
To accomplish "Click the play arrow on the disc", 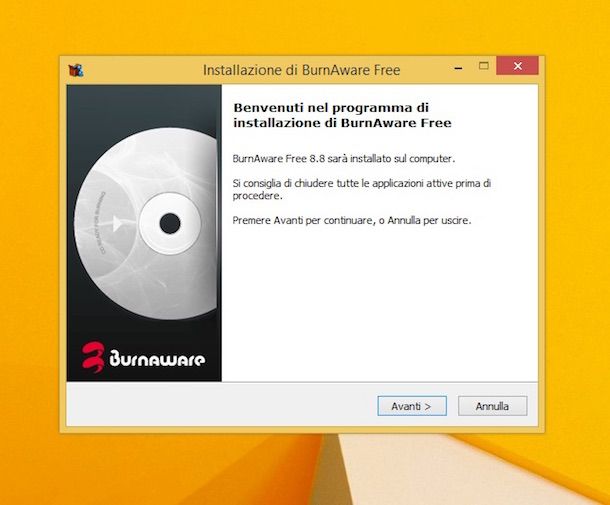I will pyautogui.click(x=117, y=224).
